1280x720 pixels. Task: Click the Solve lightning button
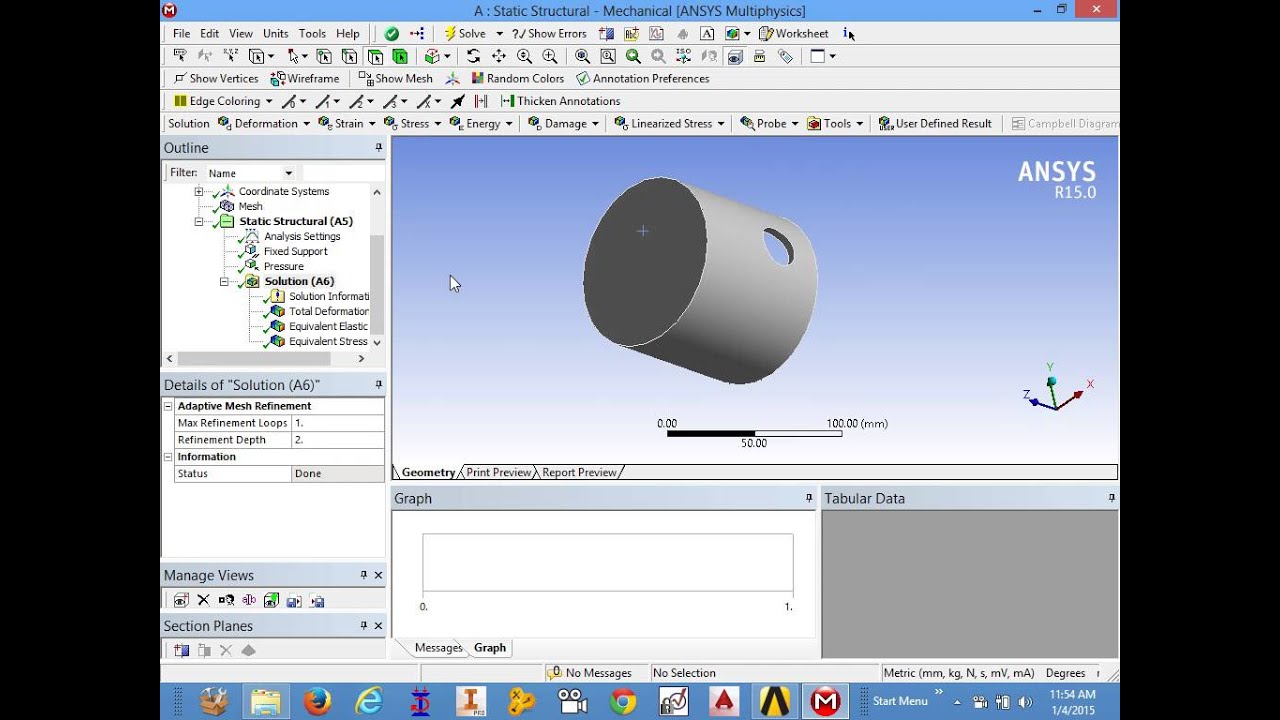tap(465, 33)
